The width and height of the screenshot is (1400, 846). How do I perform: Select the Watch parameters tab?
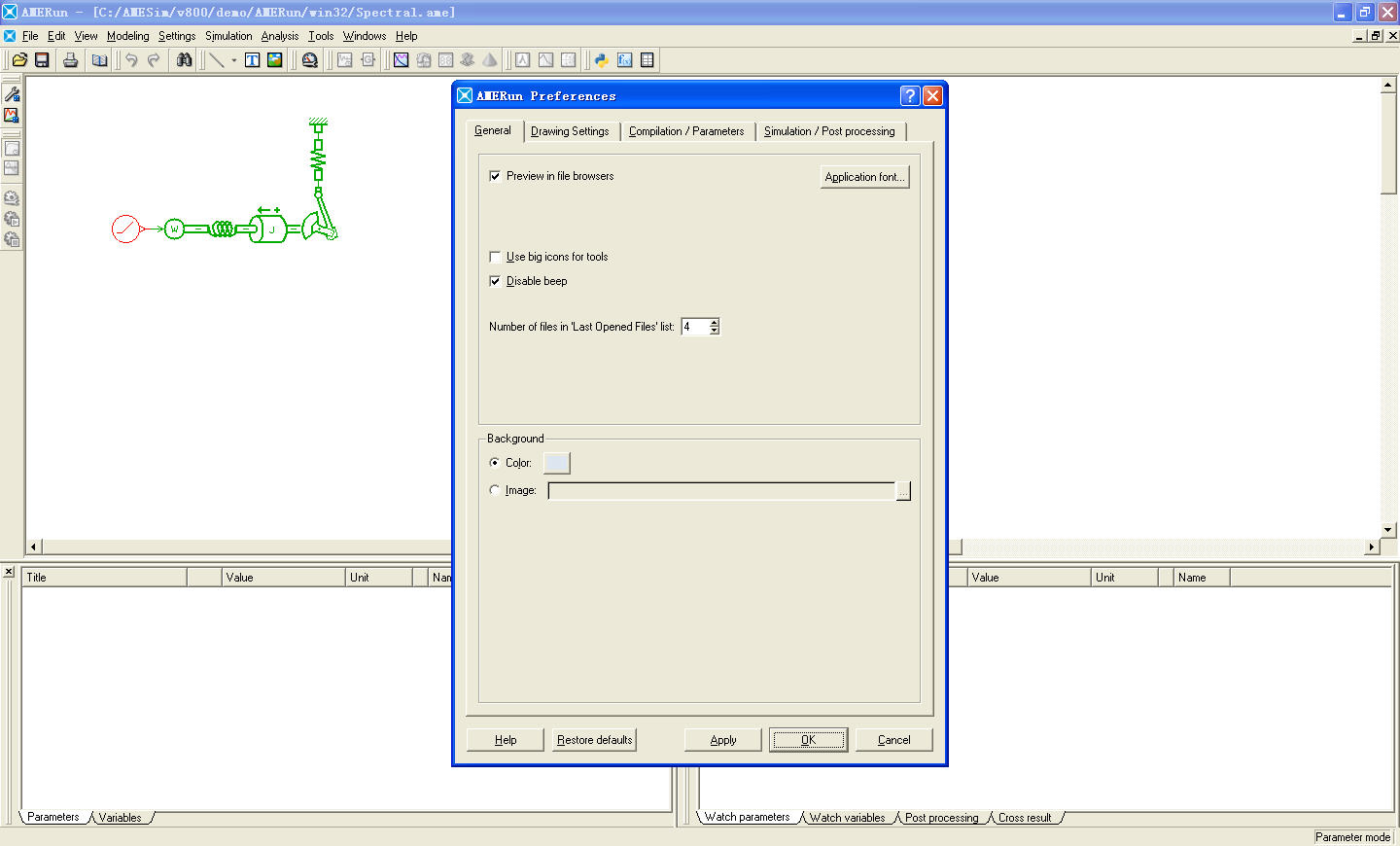(x=748, y=817)
